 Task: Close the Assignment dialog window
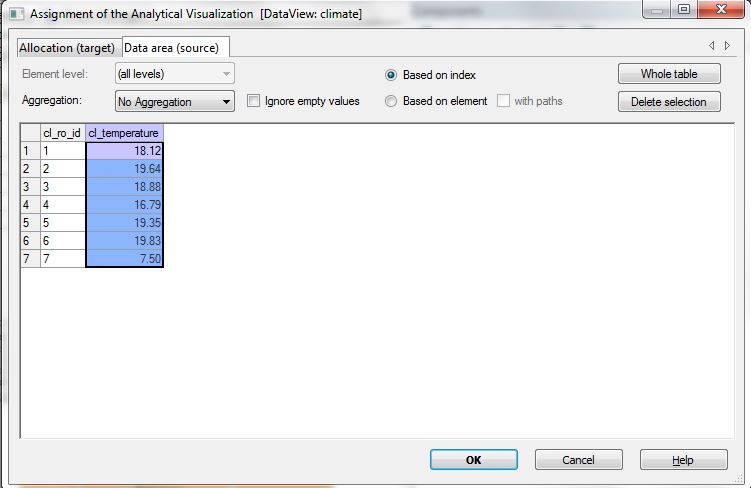[721, 9]
